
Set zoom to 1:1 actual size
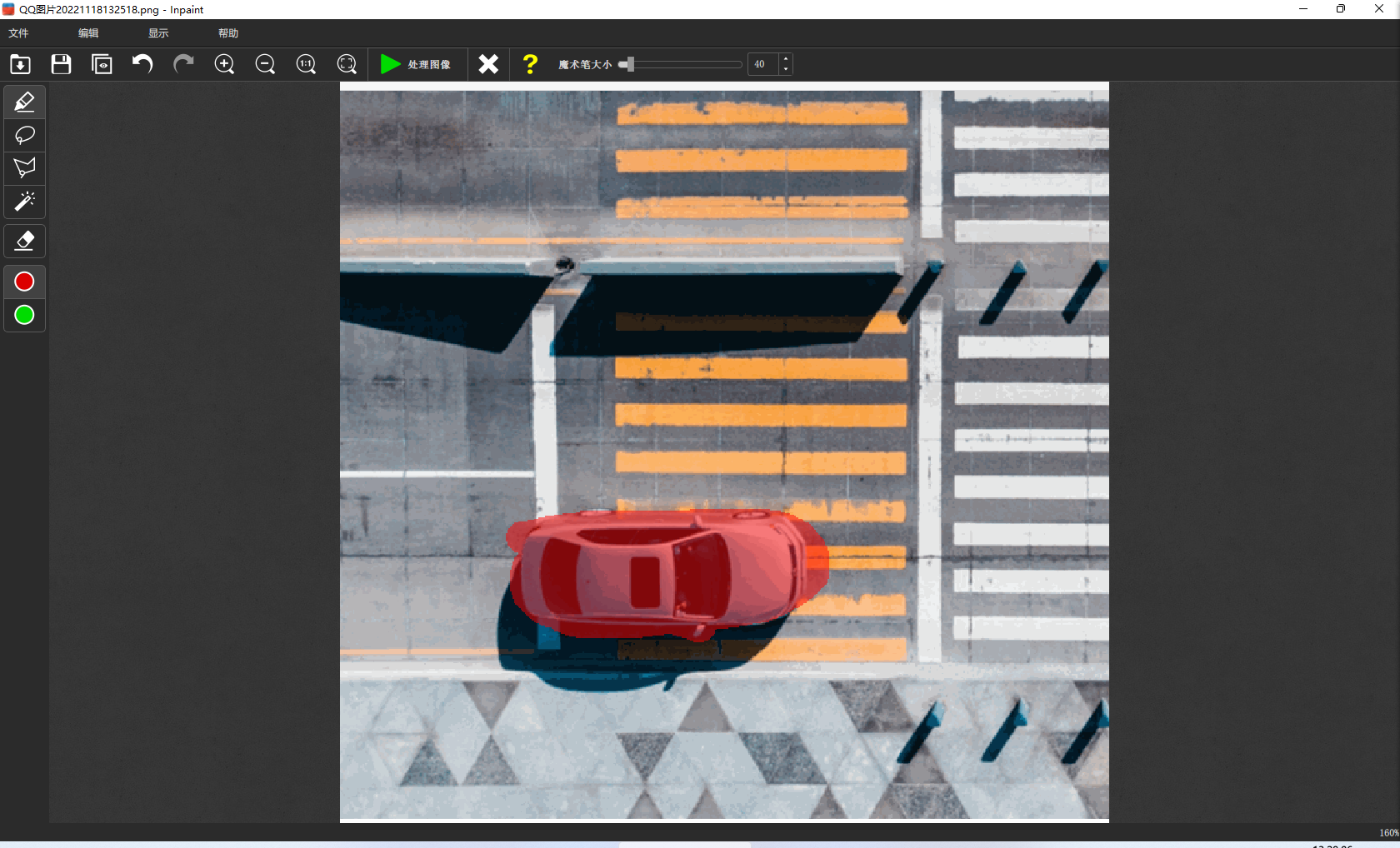306,64
